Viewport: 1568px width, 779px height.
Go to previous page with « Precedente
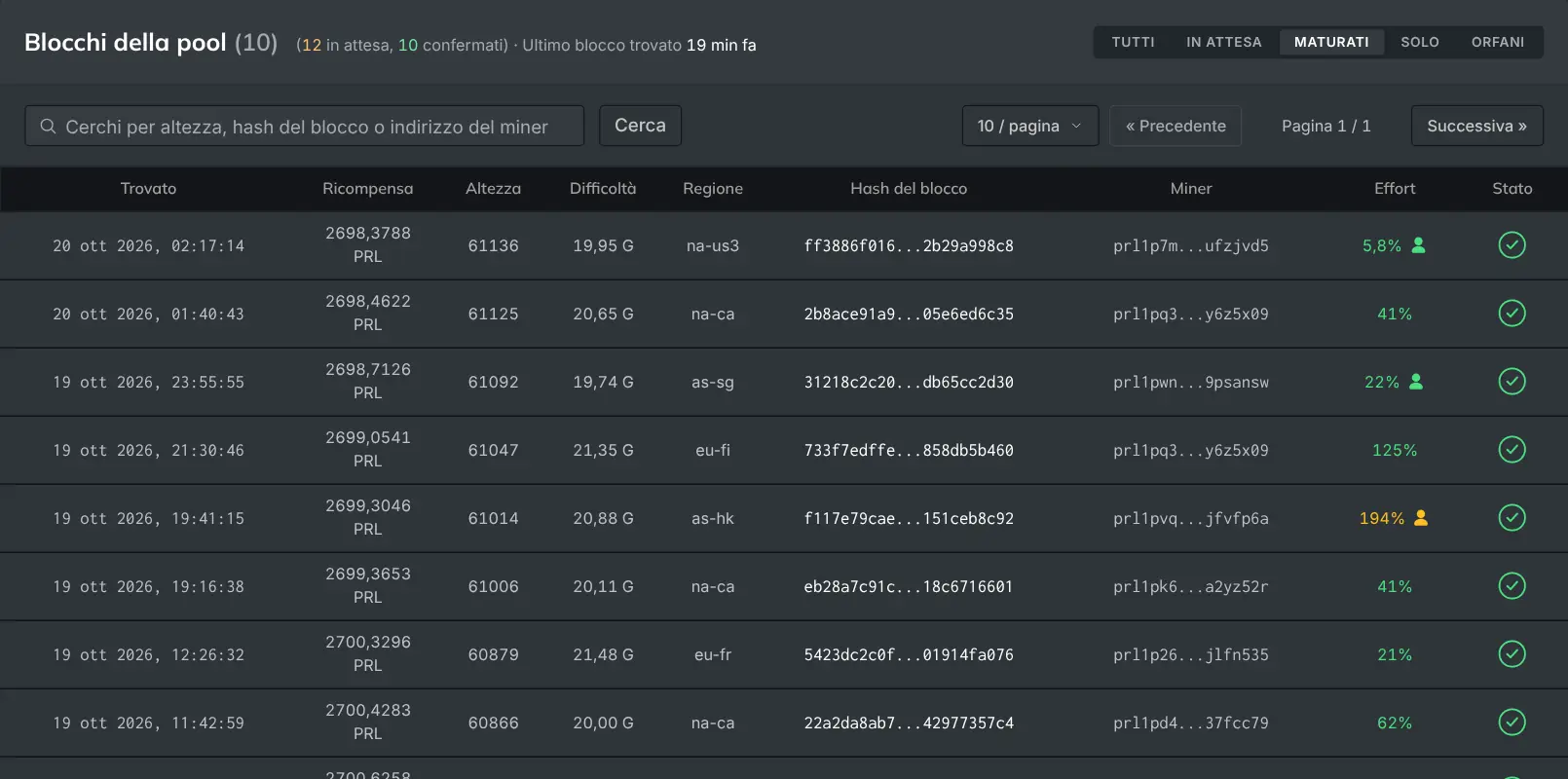(x=1176, y=126)
